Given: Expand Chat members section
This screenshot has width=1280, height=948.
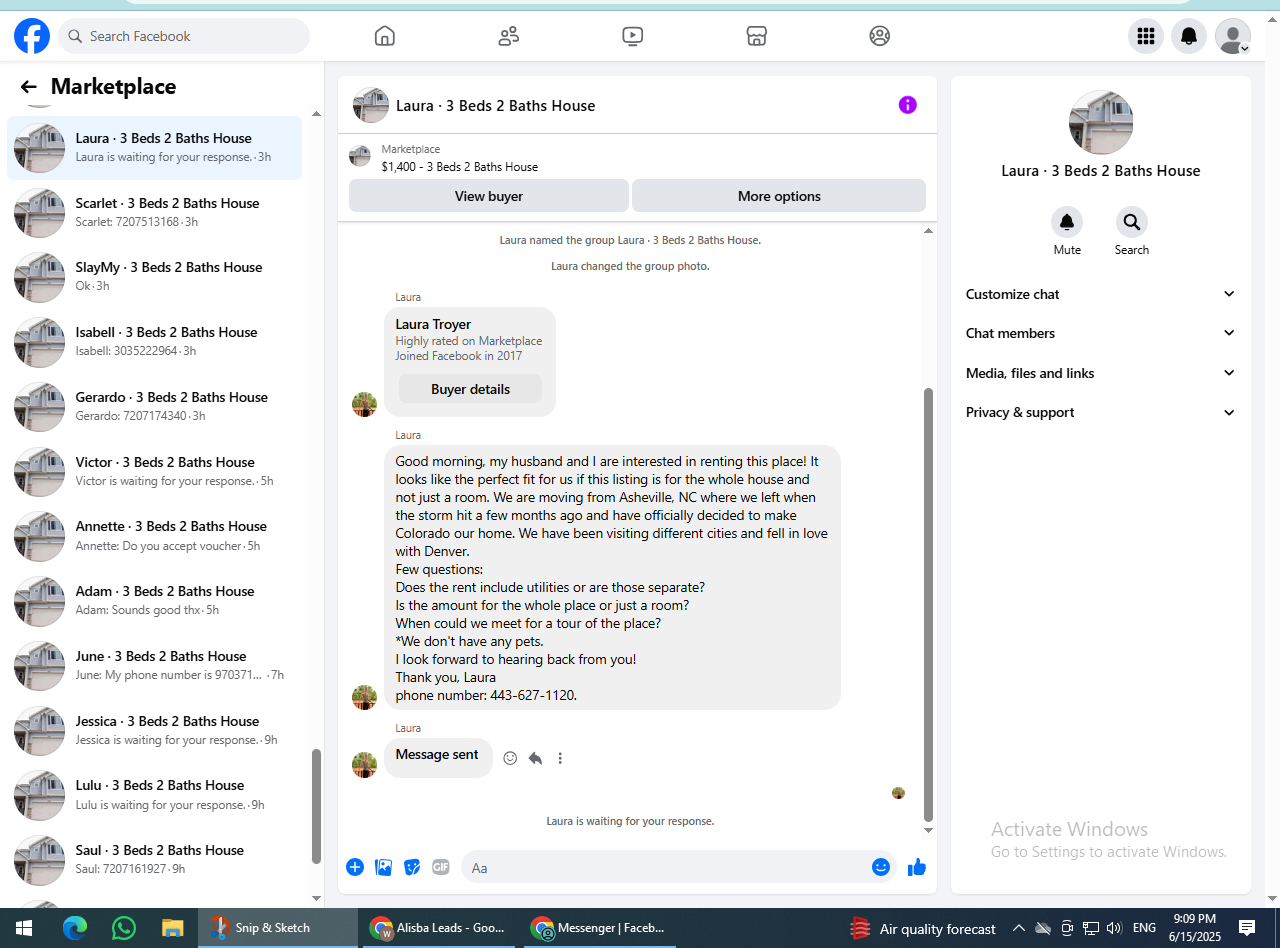Looking at the screenshot, I should coord(1101,333).
